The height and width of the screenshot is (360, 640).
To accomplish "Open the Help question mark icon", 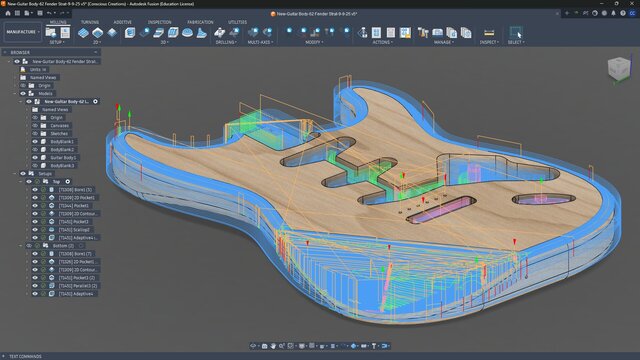I will [x=623, y=13].
